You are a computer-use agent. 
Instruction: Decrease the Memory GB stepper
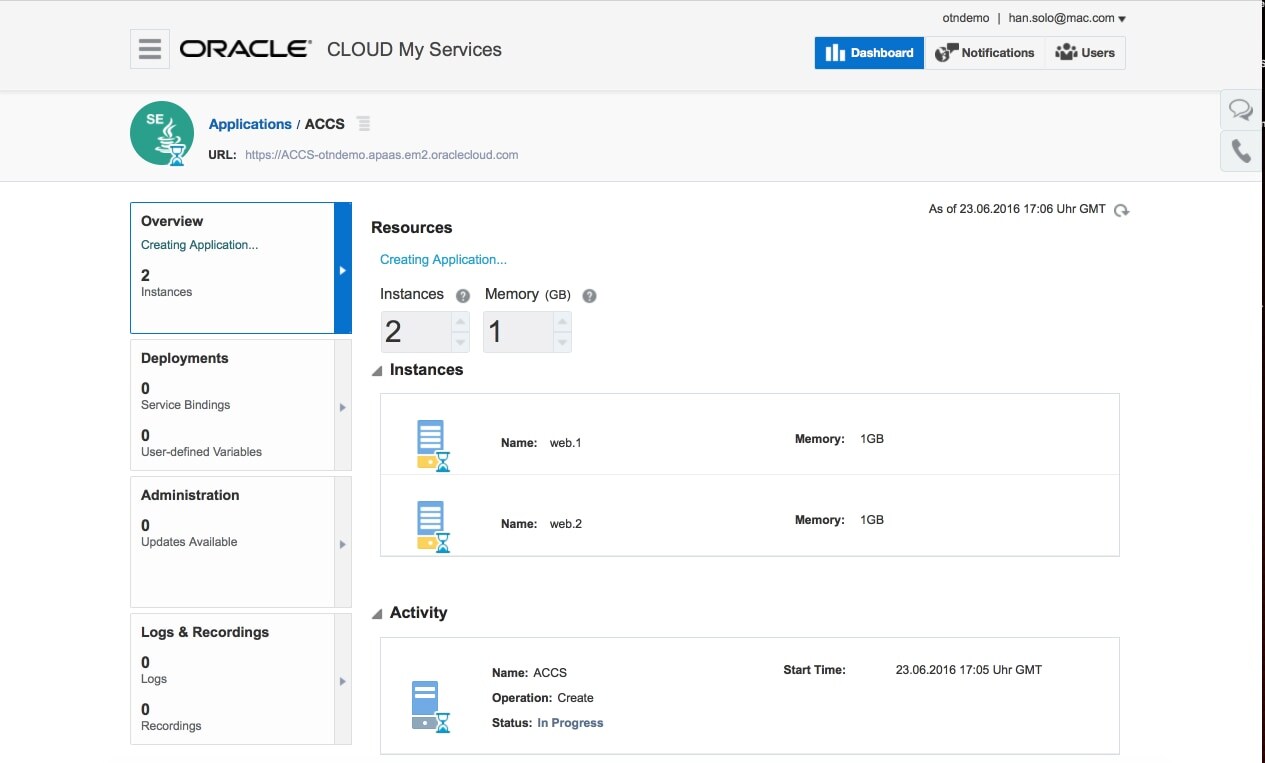click(x=562, y=342)
